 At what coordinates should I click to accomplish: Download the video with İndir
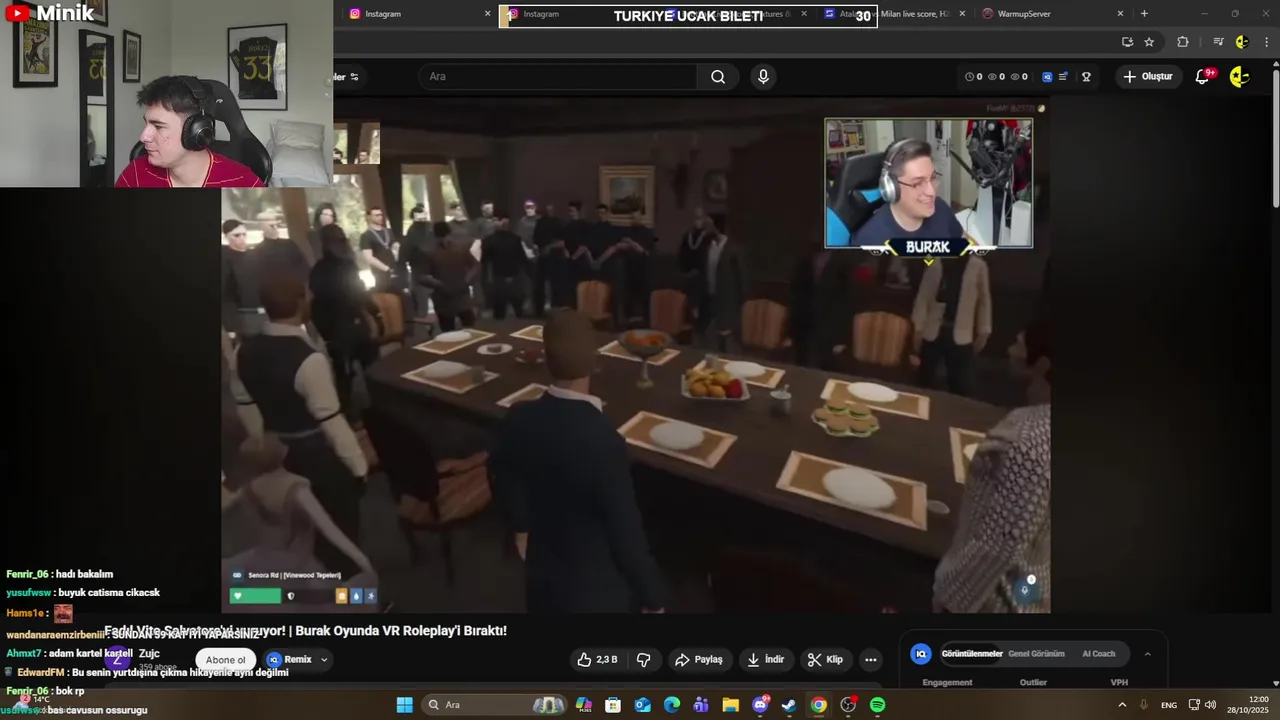point(766,660)
